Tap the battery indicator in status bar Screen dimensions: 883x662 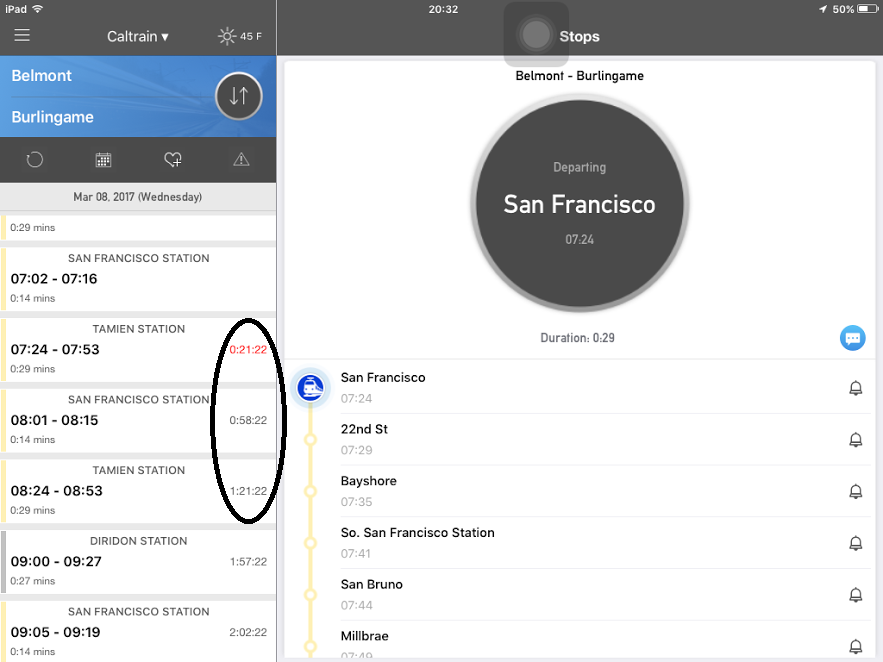(867, 9)
